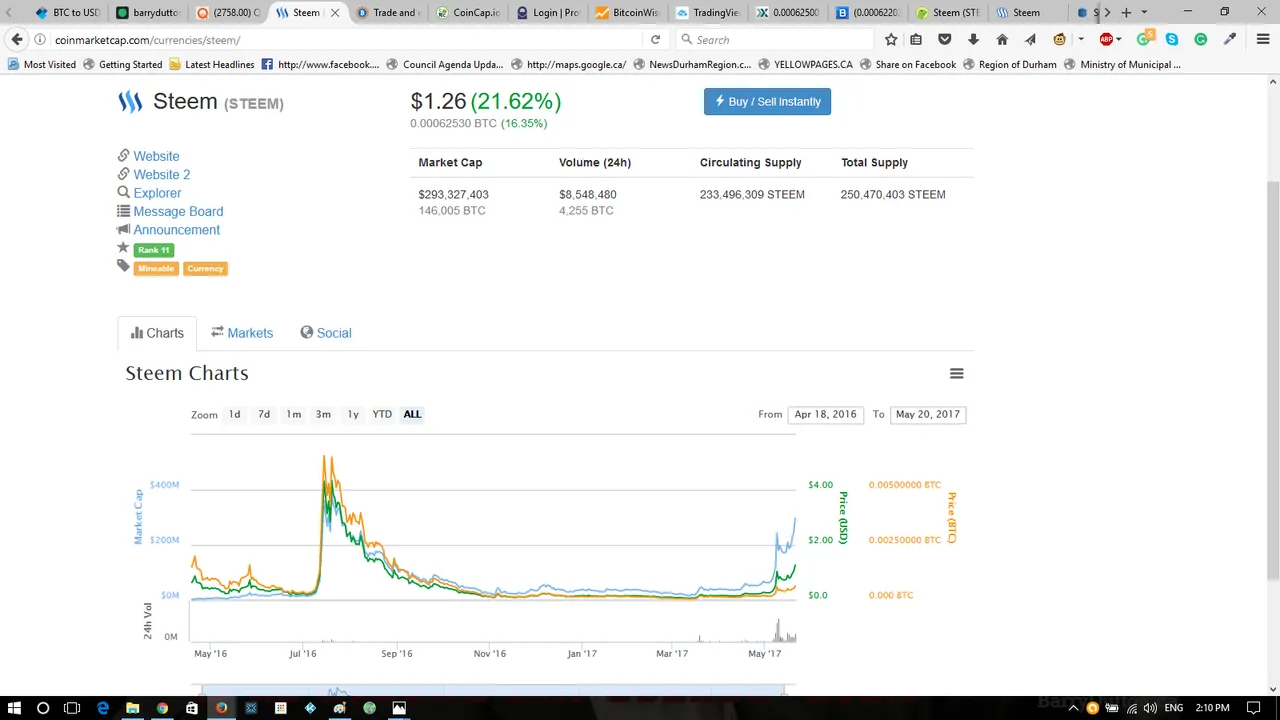
Task: Bookmark this page with the star icon
Action: pos(891,40)
